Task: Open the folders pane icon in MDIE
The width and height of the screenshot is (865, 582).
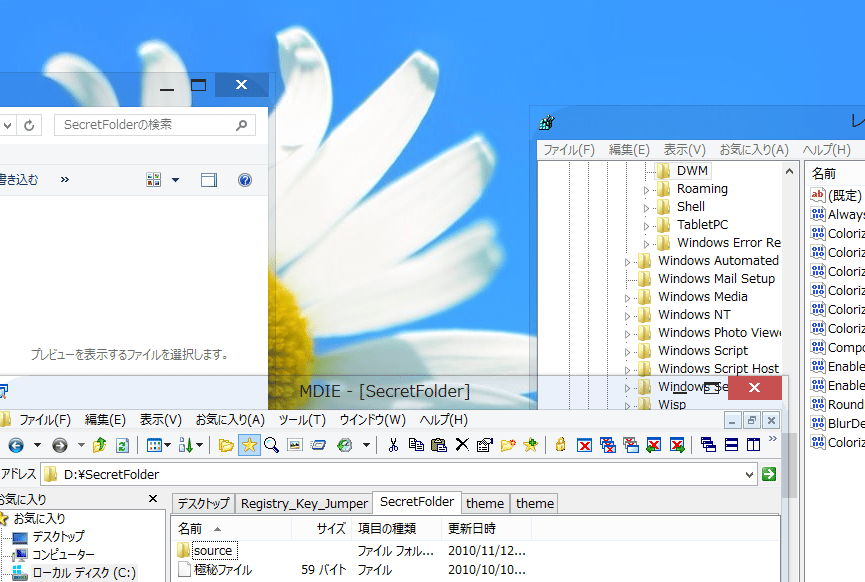Action: (x=226, y=445)
